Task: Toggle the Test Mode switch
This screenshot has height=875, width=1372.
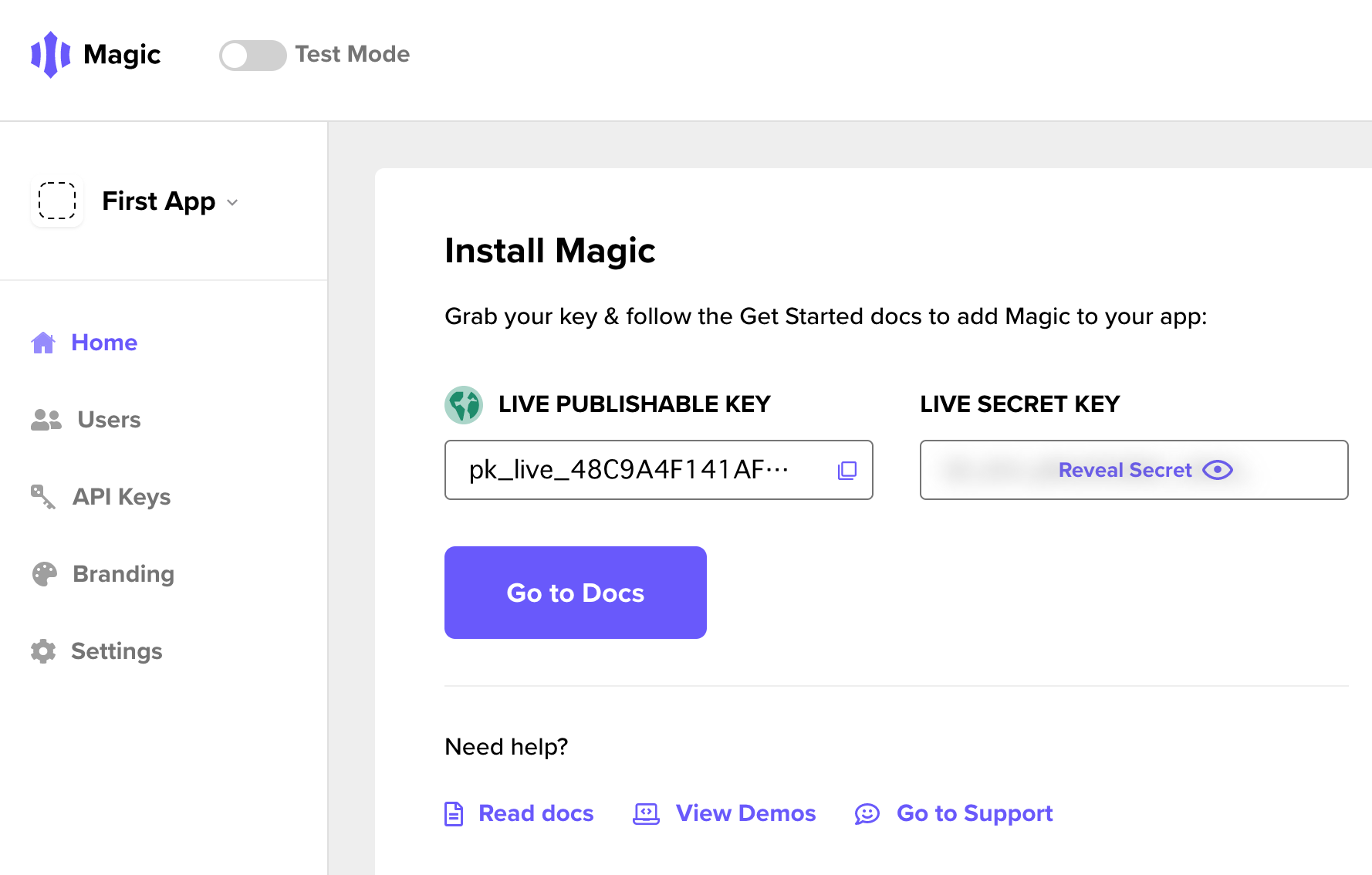Action: tap(252, 55)
